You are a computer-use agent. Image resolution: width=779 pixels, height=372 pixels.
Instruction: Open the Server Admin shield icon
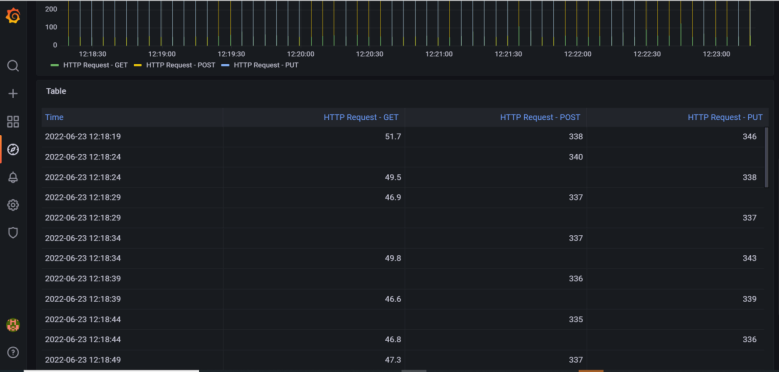pyautogui.click(x=13, y=232)
